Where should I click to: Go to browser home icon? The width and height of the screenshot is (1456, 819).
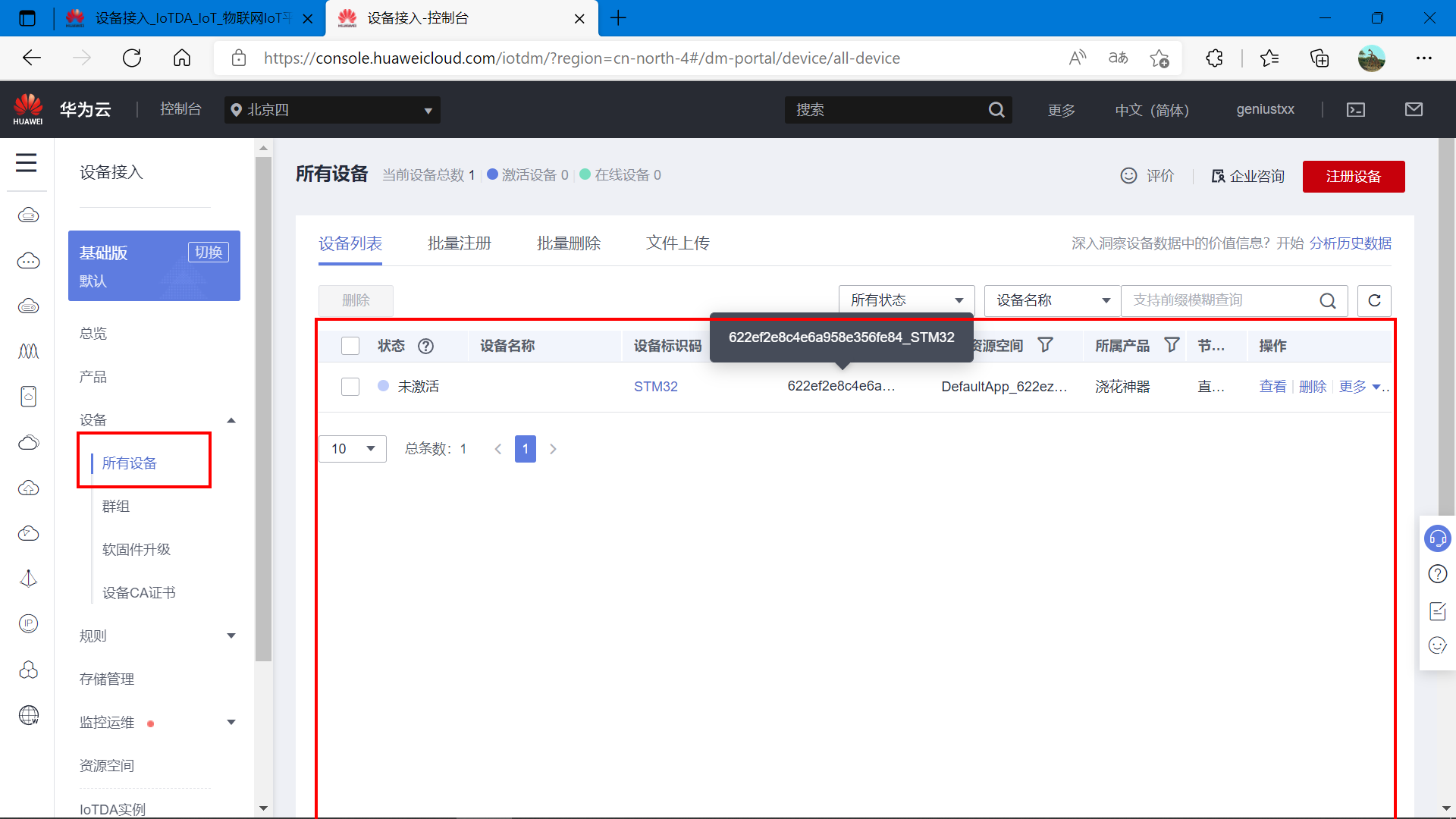tap(182, 58)
